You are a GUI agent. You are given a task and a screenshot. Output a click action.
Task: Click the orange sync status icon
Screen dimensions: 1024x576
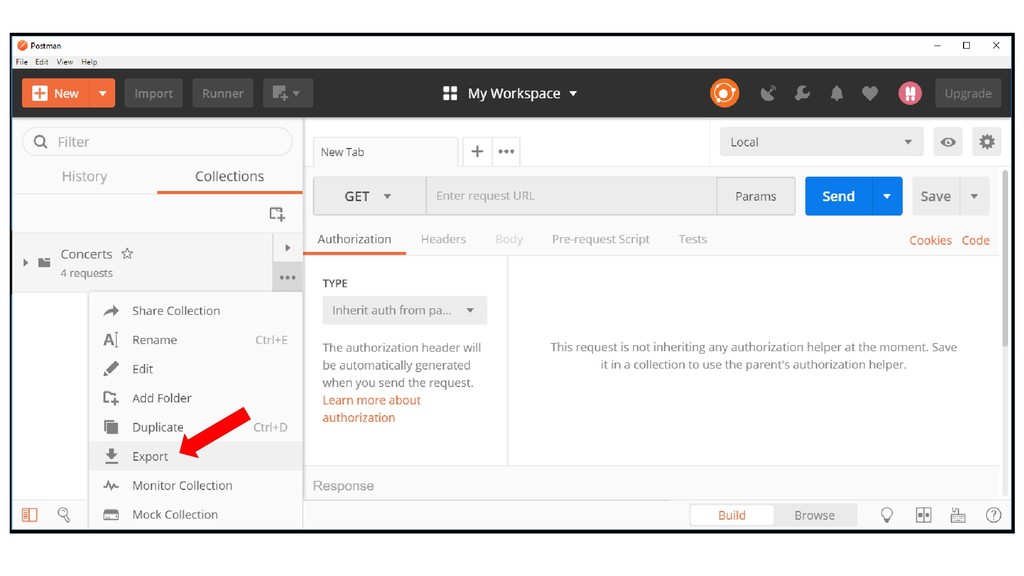pyautogui.click(x=724, y=93)
